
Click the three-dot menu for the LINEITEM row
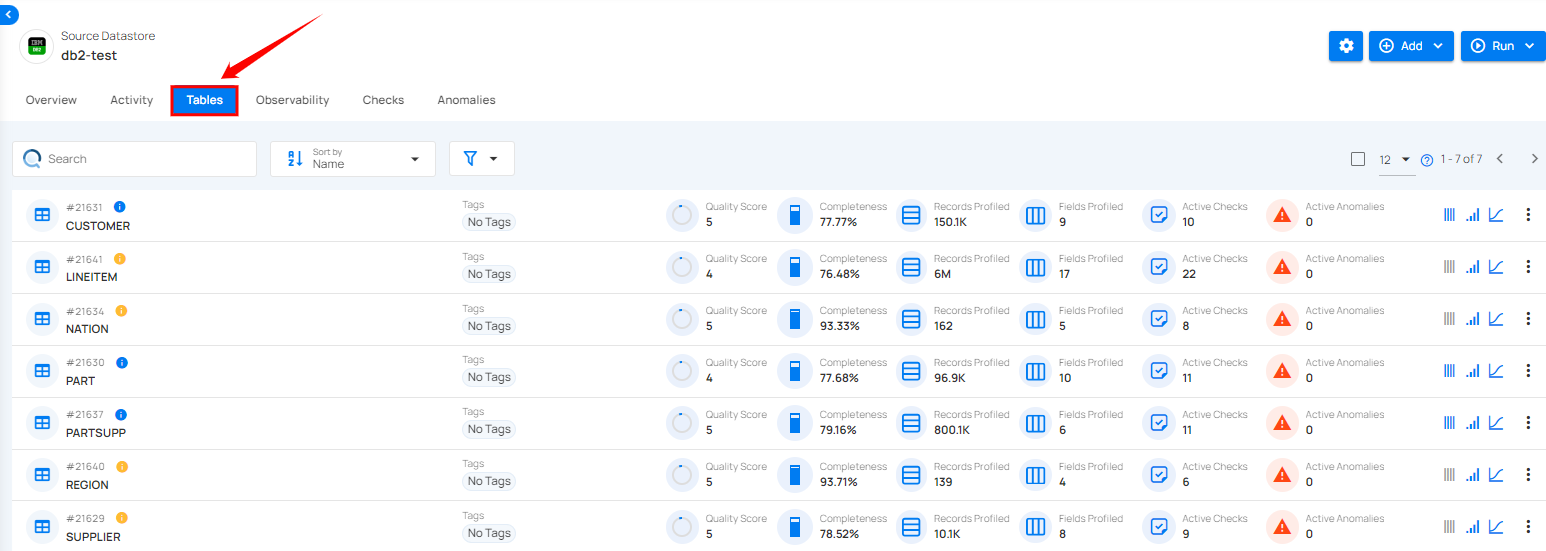point(1527,266)
